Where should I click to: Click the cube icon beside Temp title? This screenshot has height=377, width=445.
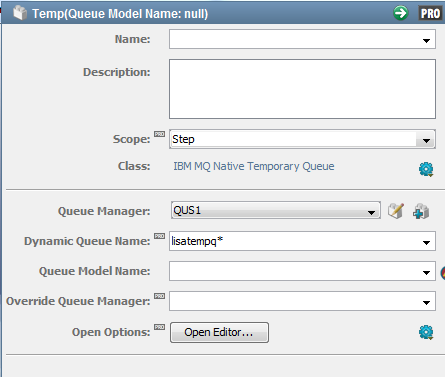point(20,13)
